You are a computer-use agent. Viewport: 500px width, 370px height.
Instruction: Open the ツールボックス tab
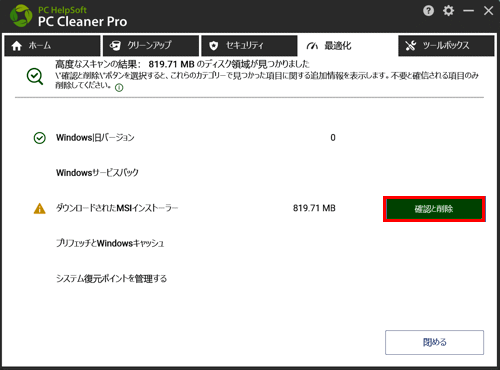pyautogui.click(x=446, y=46)
